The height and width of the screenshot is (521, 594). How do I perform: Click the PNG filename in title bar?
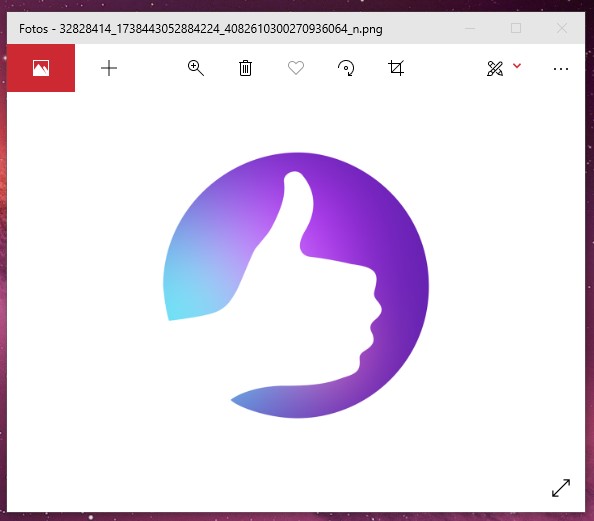click(x=221, y=29)
